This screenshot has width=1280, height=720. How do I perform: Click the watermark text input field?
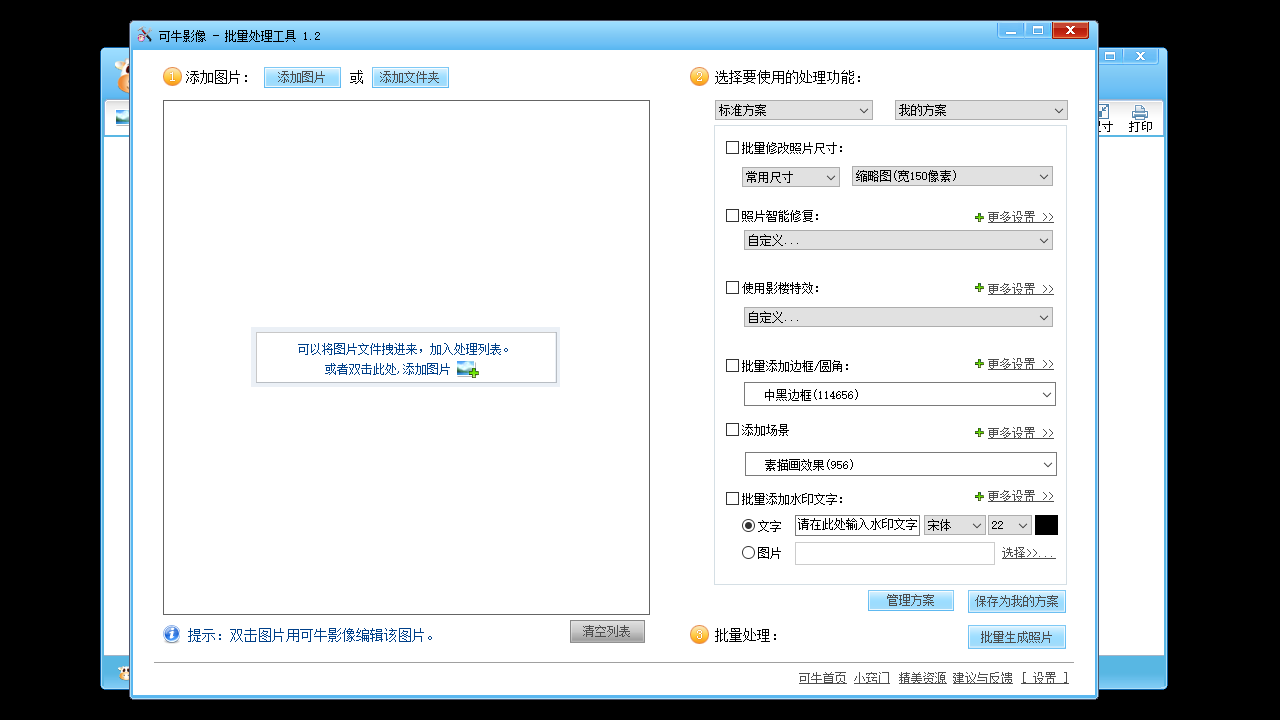click(x=857, y=525)
